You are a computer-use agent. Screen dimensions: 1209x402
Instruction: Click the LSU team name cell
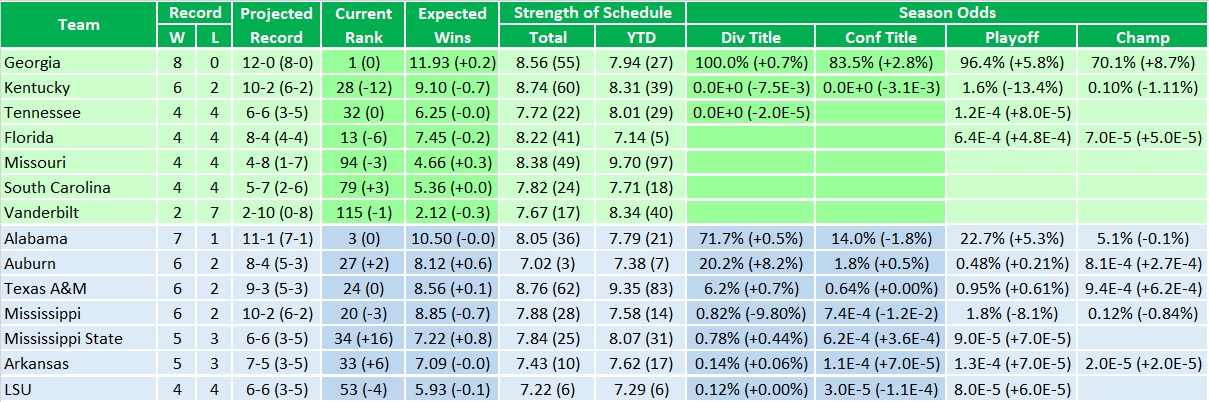78,389
